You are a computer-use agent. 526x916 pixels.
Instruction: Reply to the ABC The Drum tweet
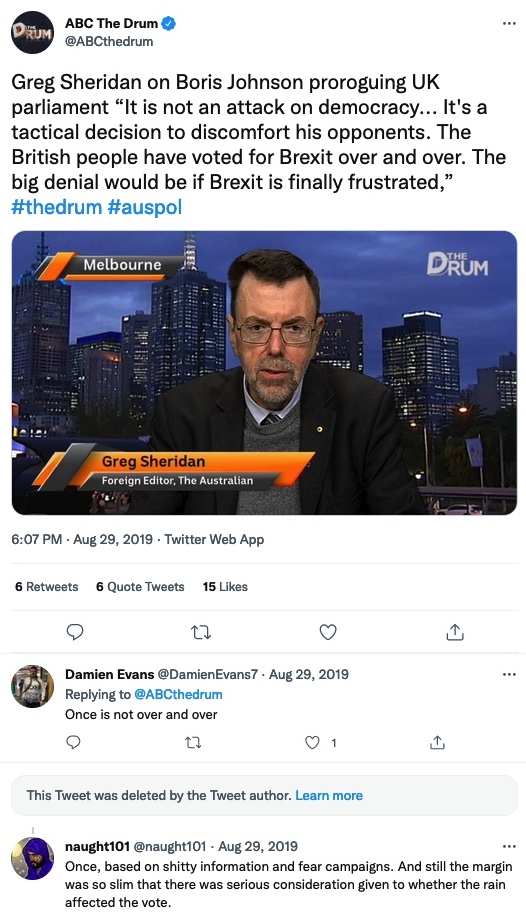click(x=75, y=632)
